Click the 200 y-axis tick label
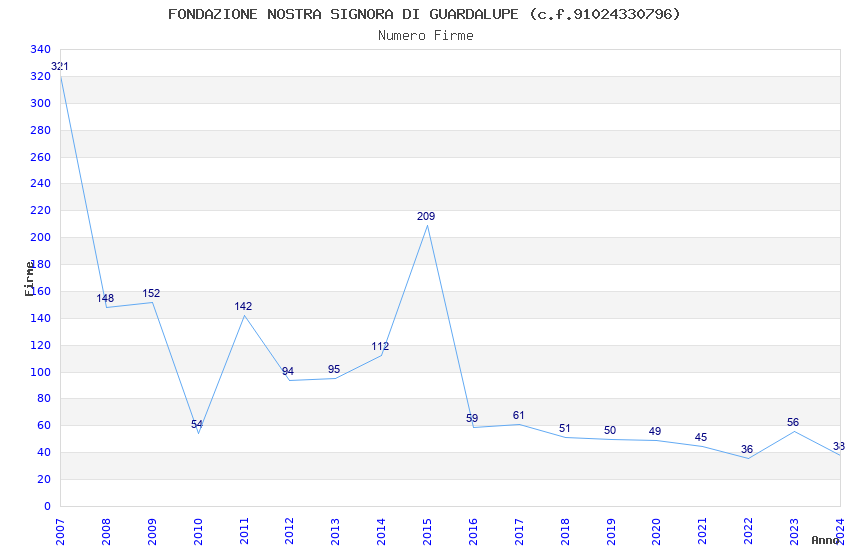 click(40, 238)
